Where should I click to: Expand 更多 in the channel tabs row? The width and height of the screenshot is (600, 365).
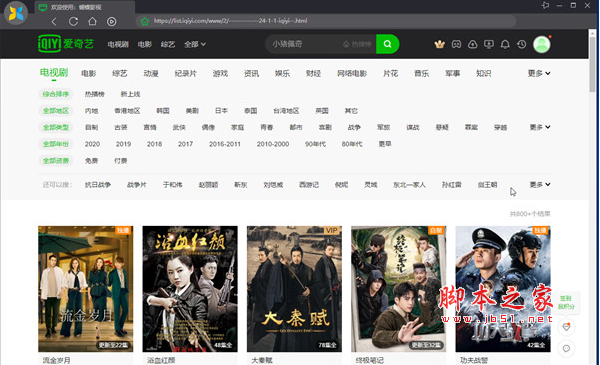(x=539, y=73)
